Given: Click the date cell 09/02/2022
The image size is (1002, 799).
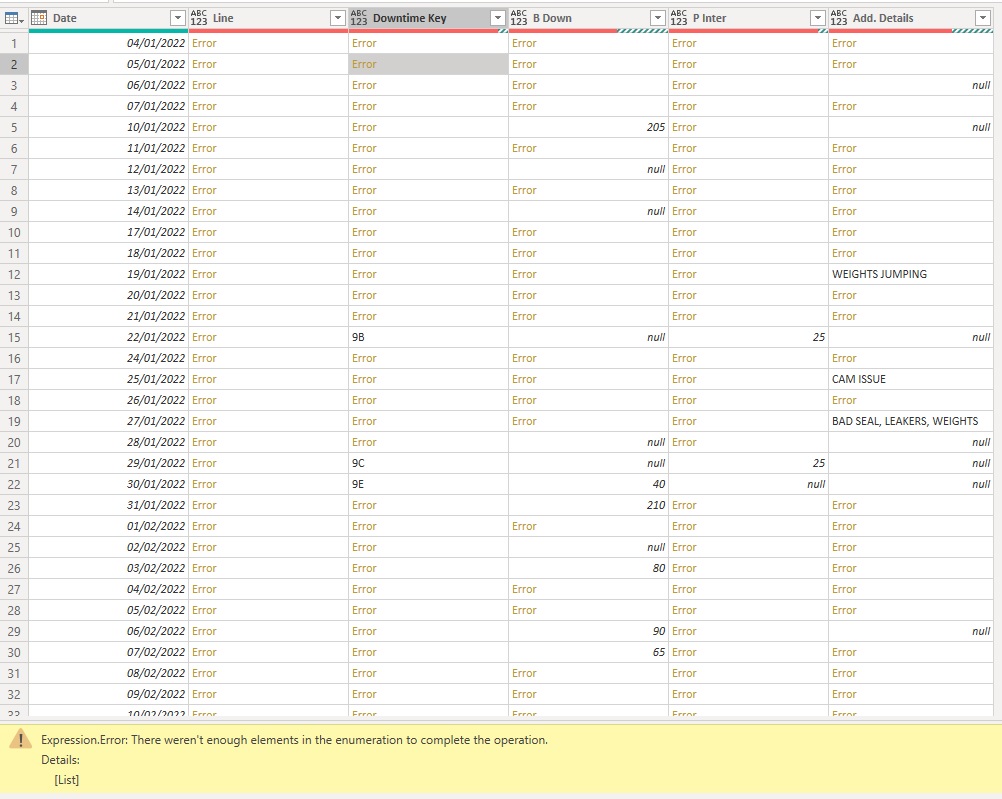Looking at the screenshot, I should pyautogui.click(x=109, y=694).
